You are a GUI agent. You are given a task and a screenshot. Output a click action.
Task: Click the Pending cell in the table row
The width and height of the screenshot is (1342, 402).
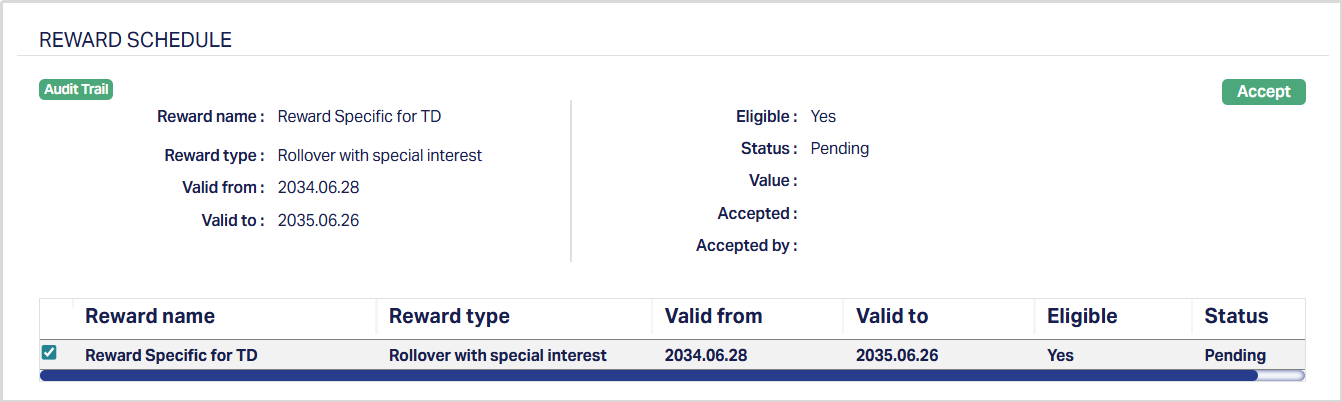[1235, 355]
